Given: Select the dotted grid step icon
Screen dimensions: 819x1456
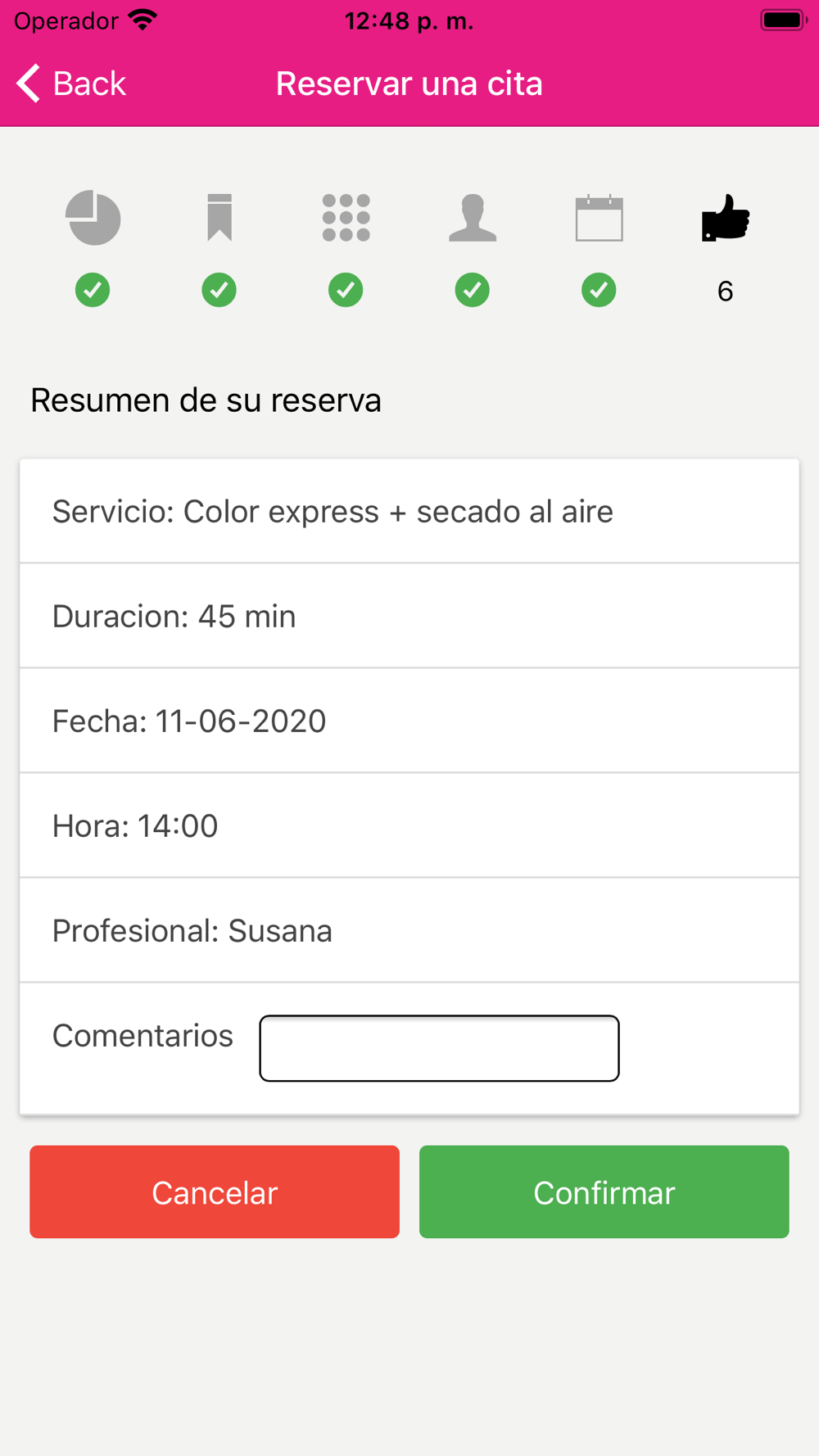Looking at the screenshot, I should [346, 218].
